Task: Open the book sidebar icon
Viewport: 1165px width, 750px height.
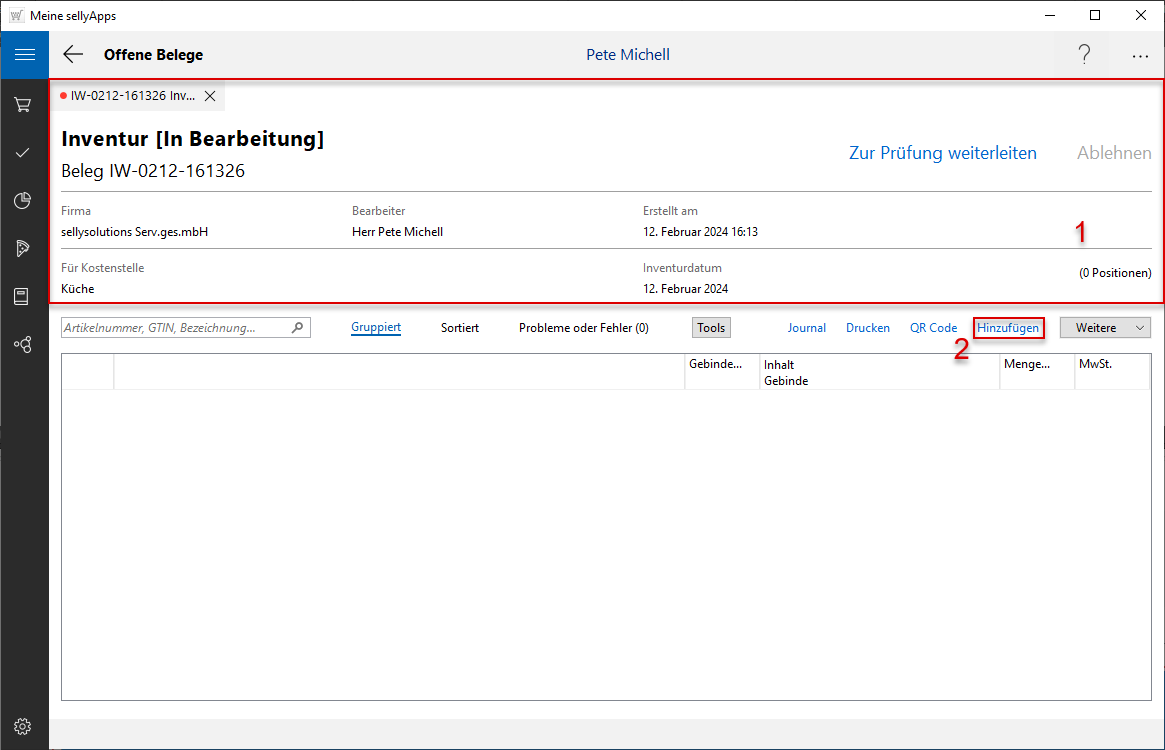Action: click(x=23, y=296)
